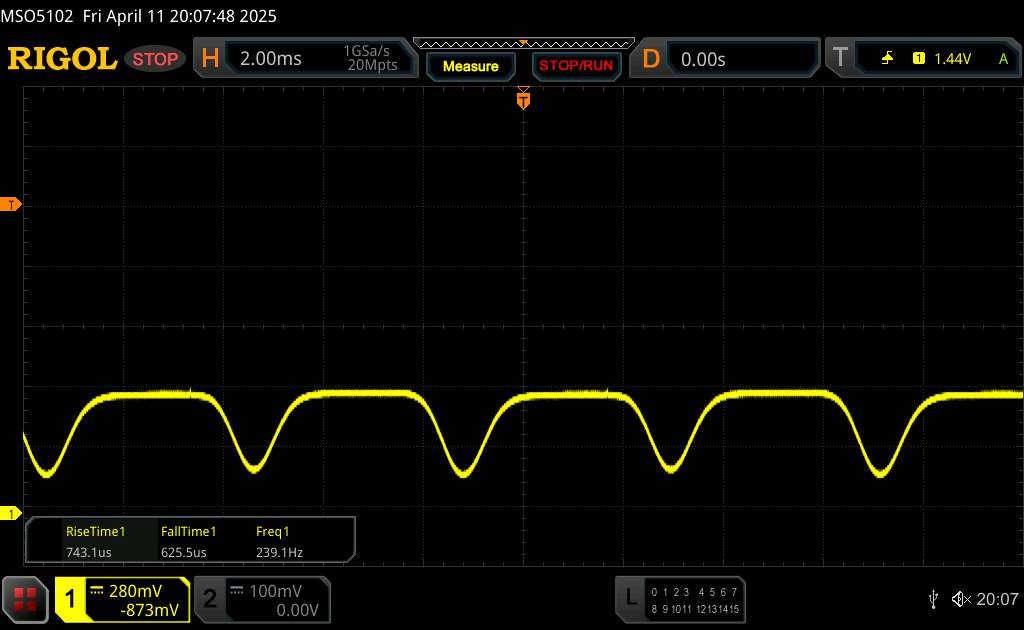This screenshot has width=1024, height=630.
Task: Click channel 1 offset -873mV
Action: [149, 610]
